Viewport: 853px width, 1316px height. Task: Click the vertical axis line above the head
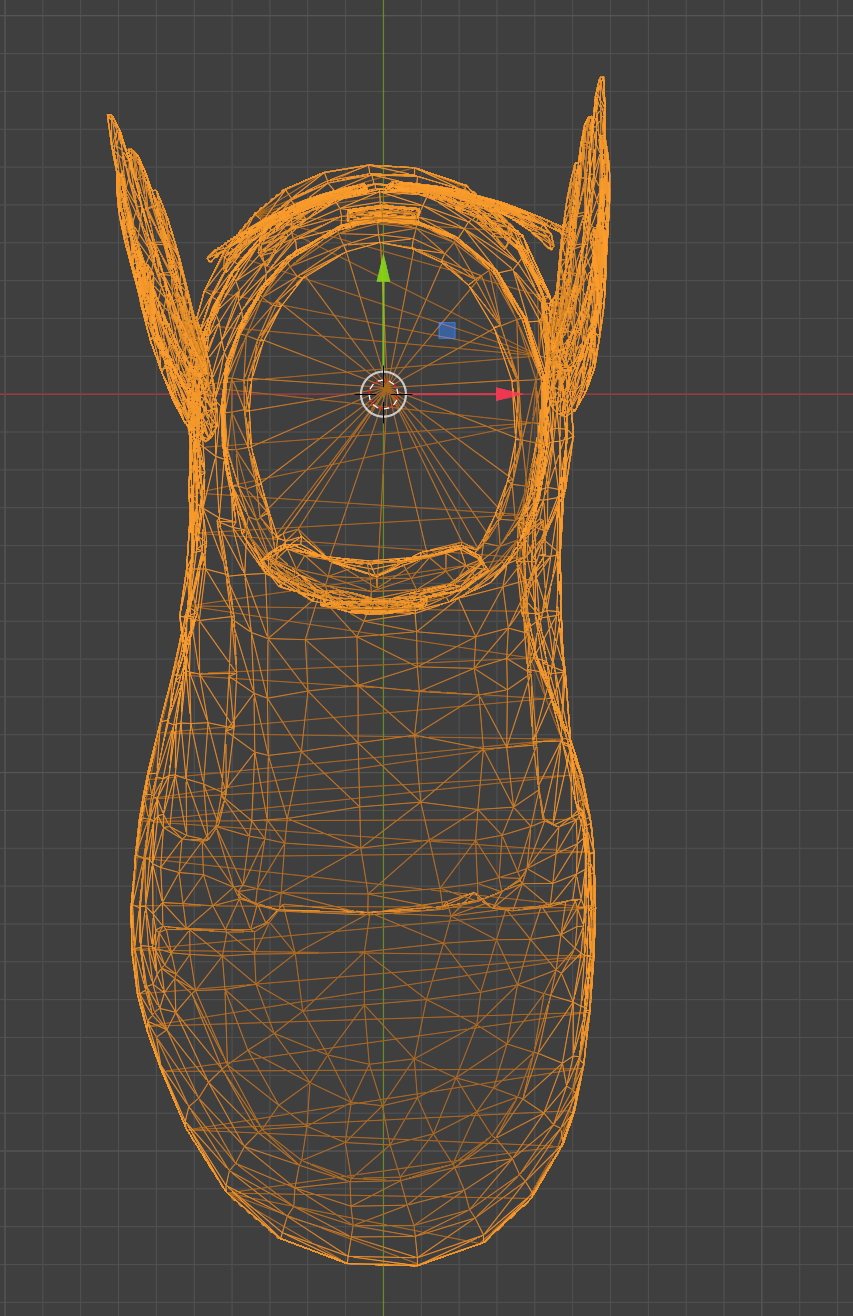[x=383, y=80]
